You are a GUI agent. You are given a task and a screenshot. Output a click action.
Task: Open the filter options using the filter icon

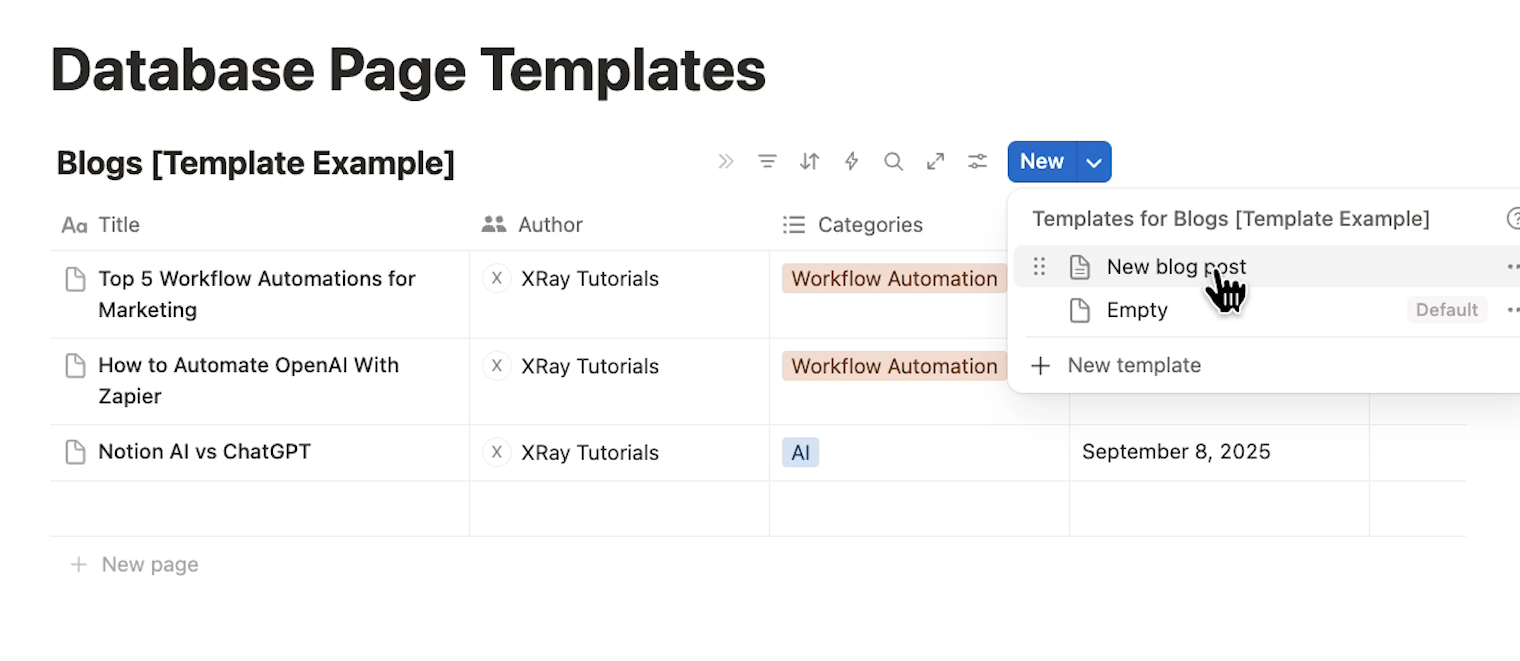point(768,161)
